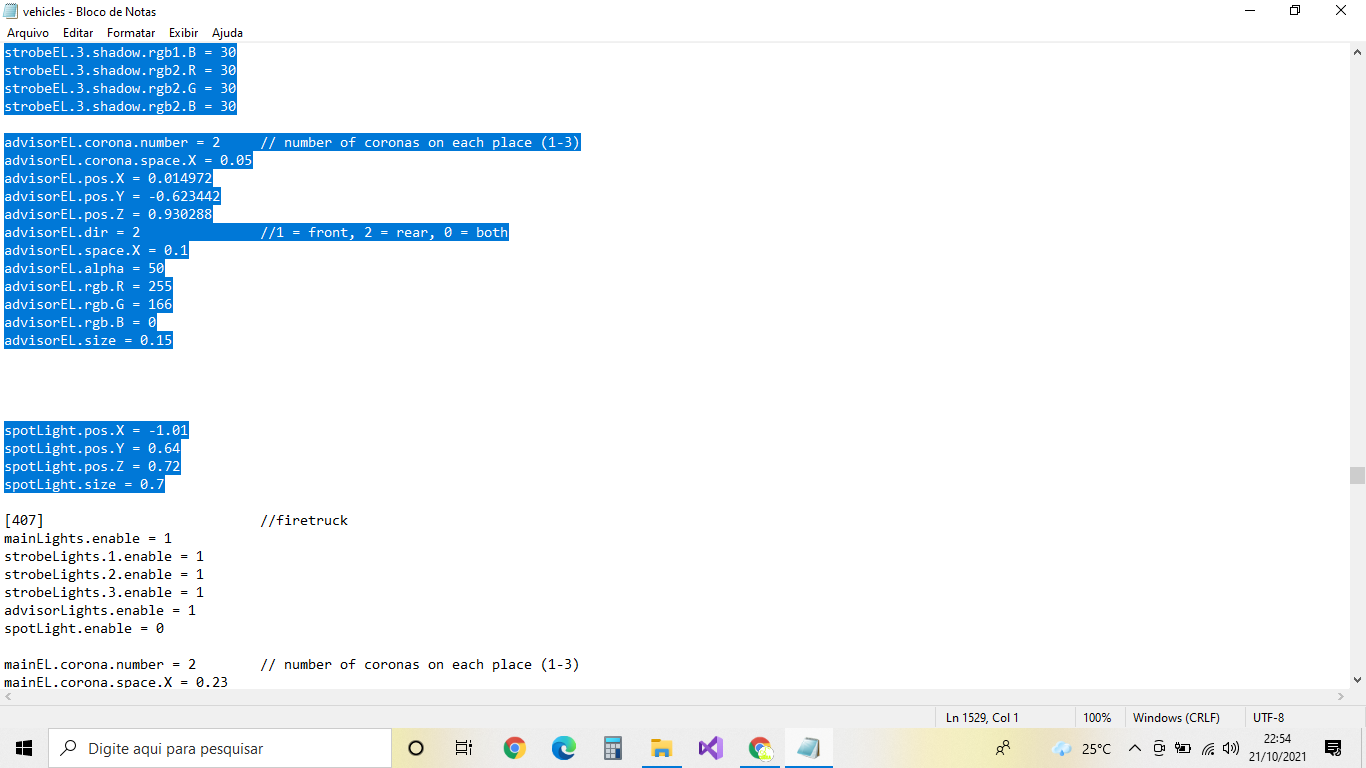The image size is (1366, 768).
Task: Click the line 'strobeLights.3.enable = 1'
Action: pyautogui.click(x=104, y=592)
